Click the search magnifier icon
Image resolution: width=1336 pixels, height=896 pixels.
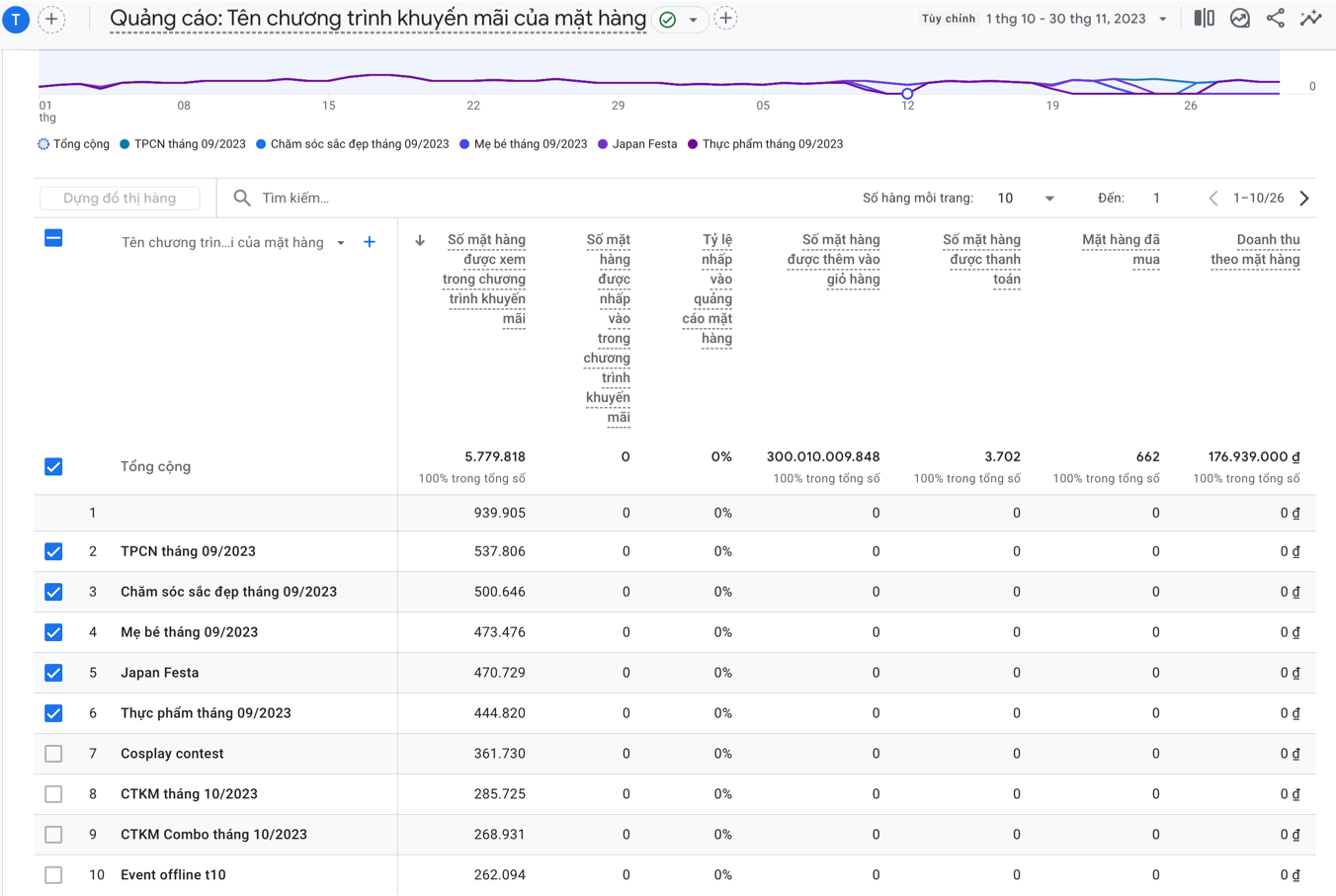tap(242, 199)
